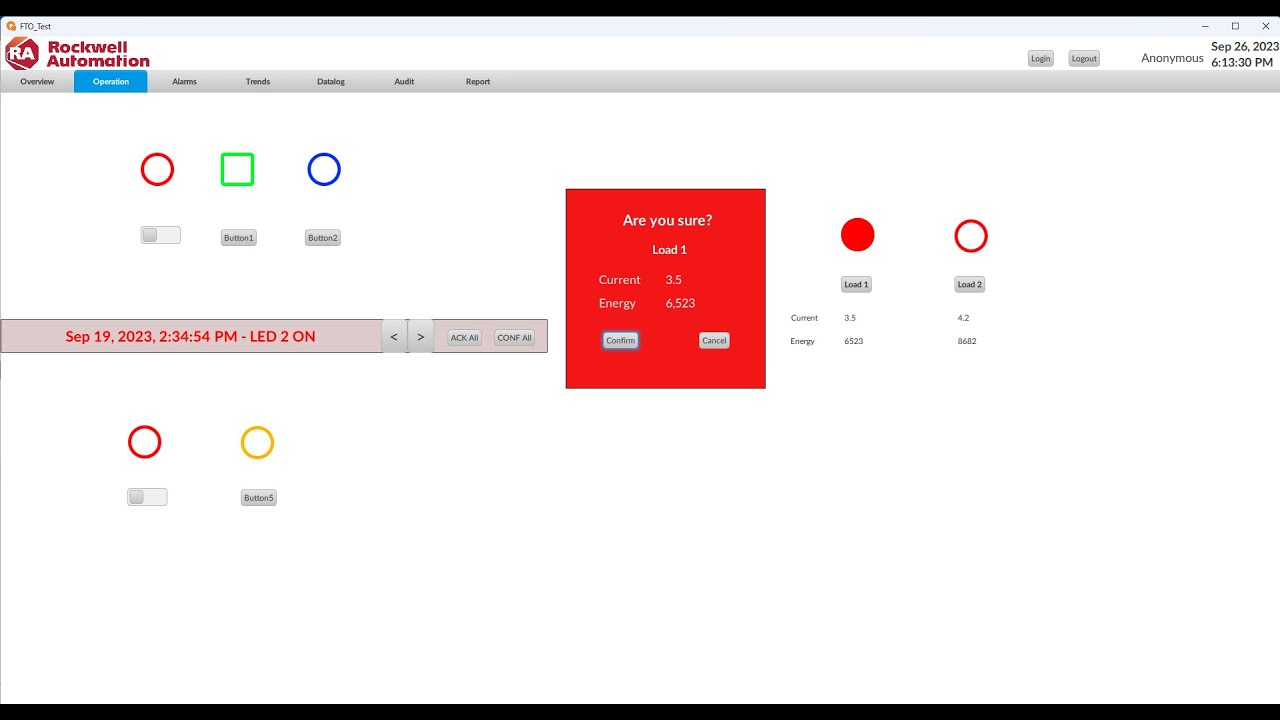Image resolution: width=1280 pixels, height=720 pixels.
Task: Click the CONF All button
Action: pos(515,338)
